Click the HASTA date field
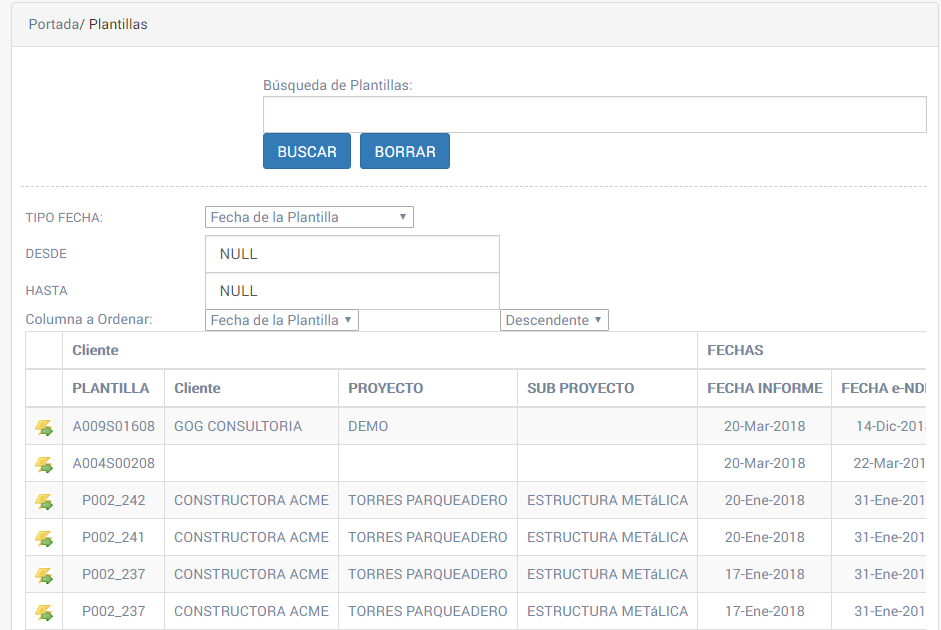This screenshot has width=941, height=630. click(x=352, y=291)
